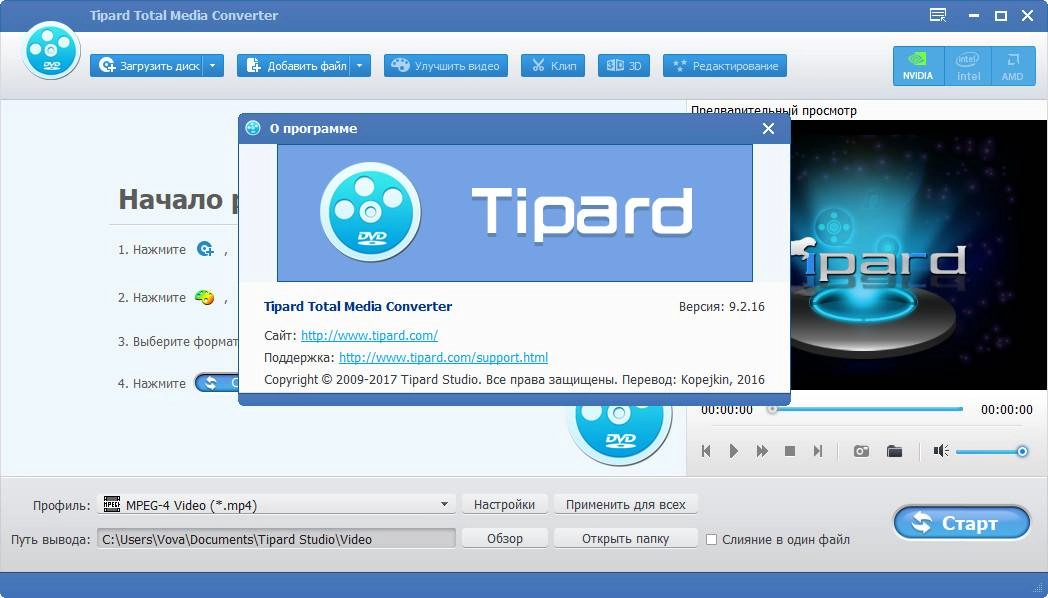Click the О программе dialog icon
Viewport: 1048px width, 598px height.
coord(253,128)
